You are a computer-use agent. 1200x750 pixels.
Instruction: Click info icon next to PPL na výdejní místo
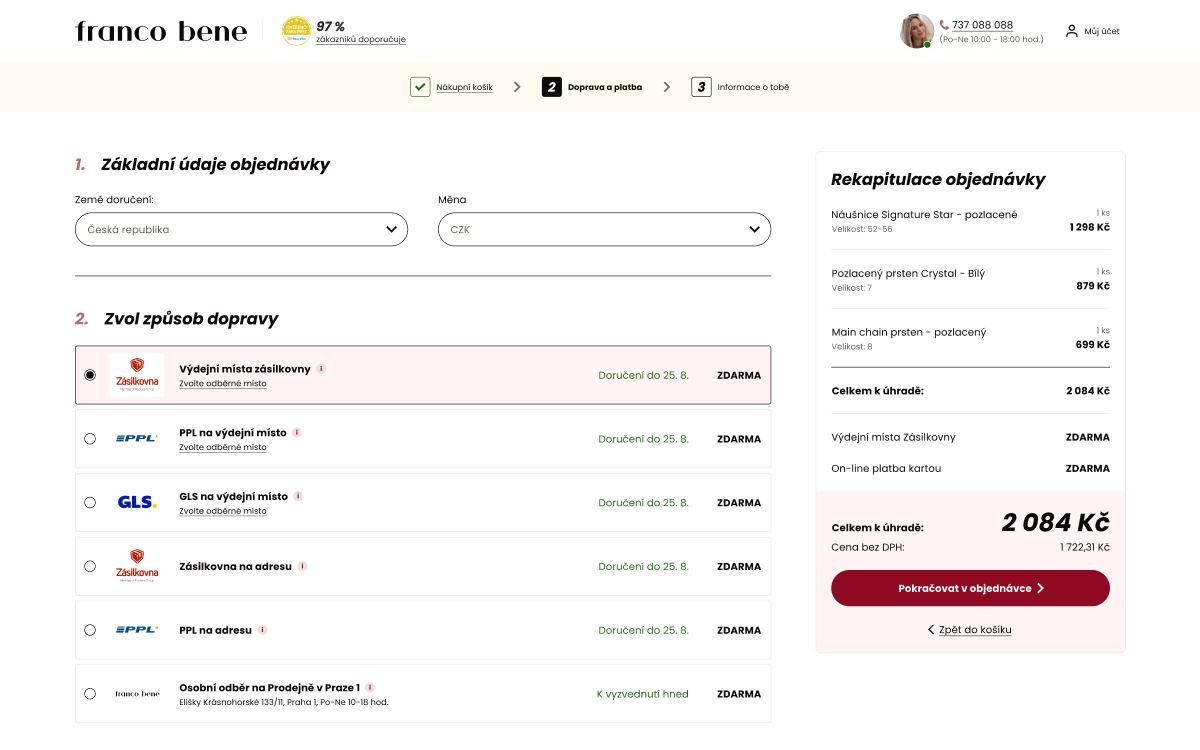point(297,433)
